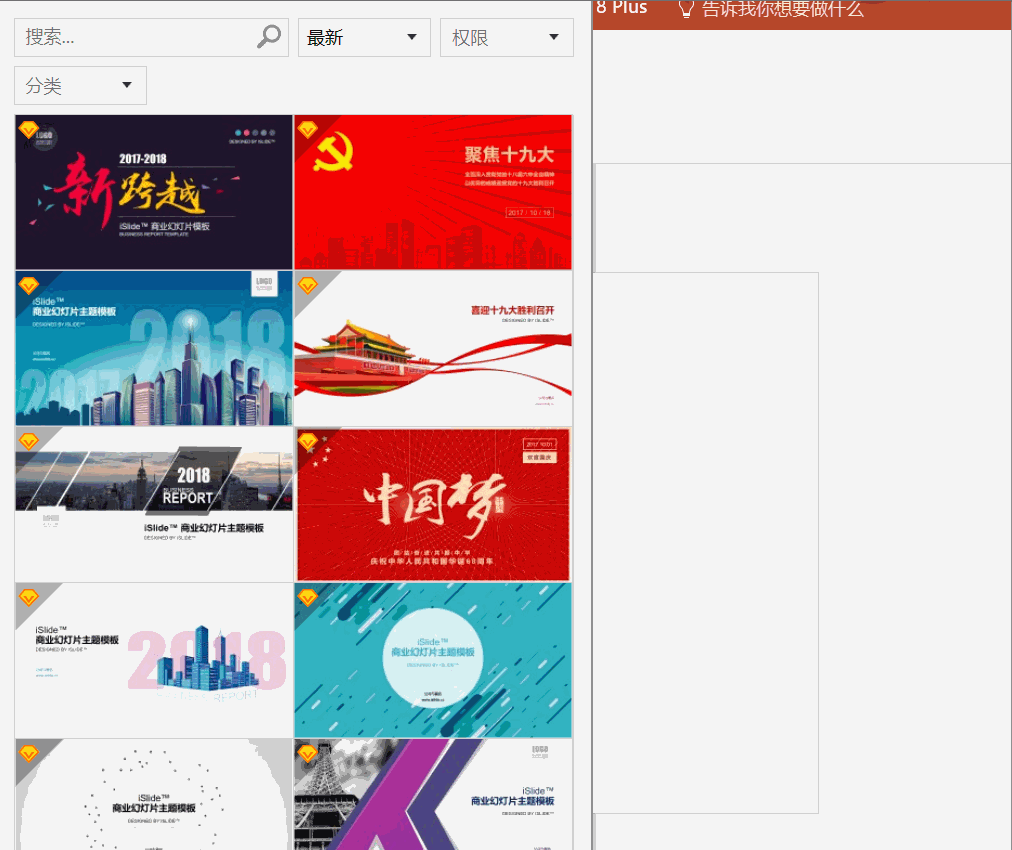Click the lightbulb tell-me icon
Image resolution: width=1012 pixels, height=850 pixels.
pyautogui.click(x=686, y=8)
